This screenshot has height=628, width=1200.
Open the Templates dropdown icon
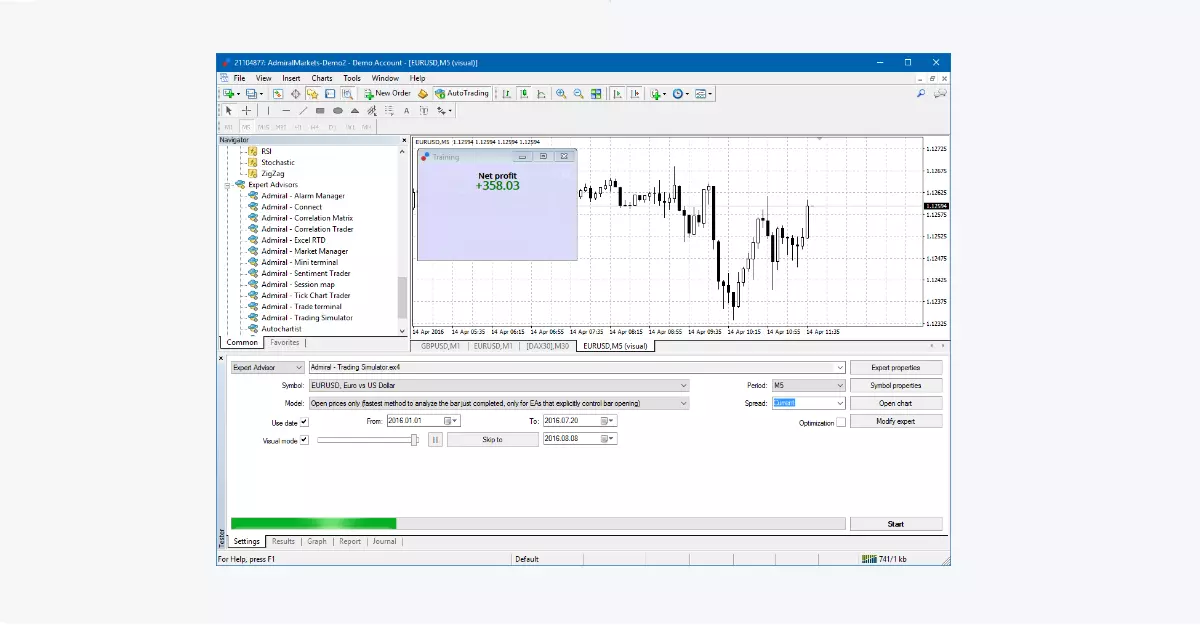point(701,93)
